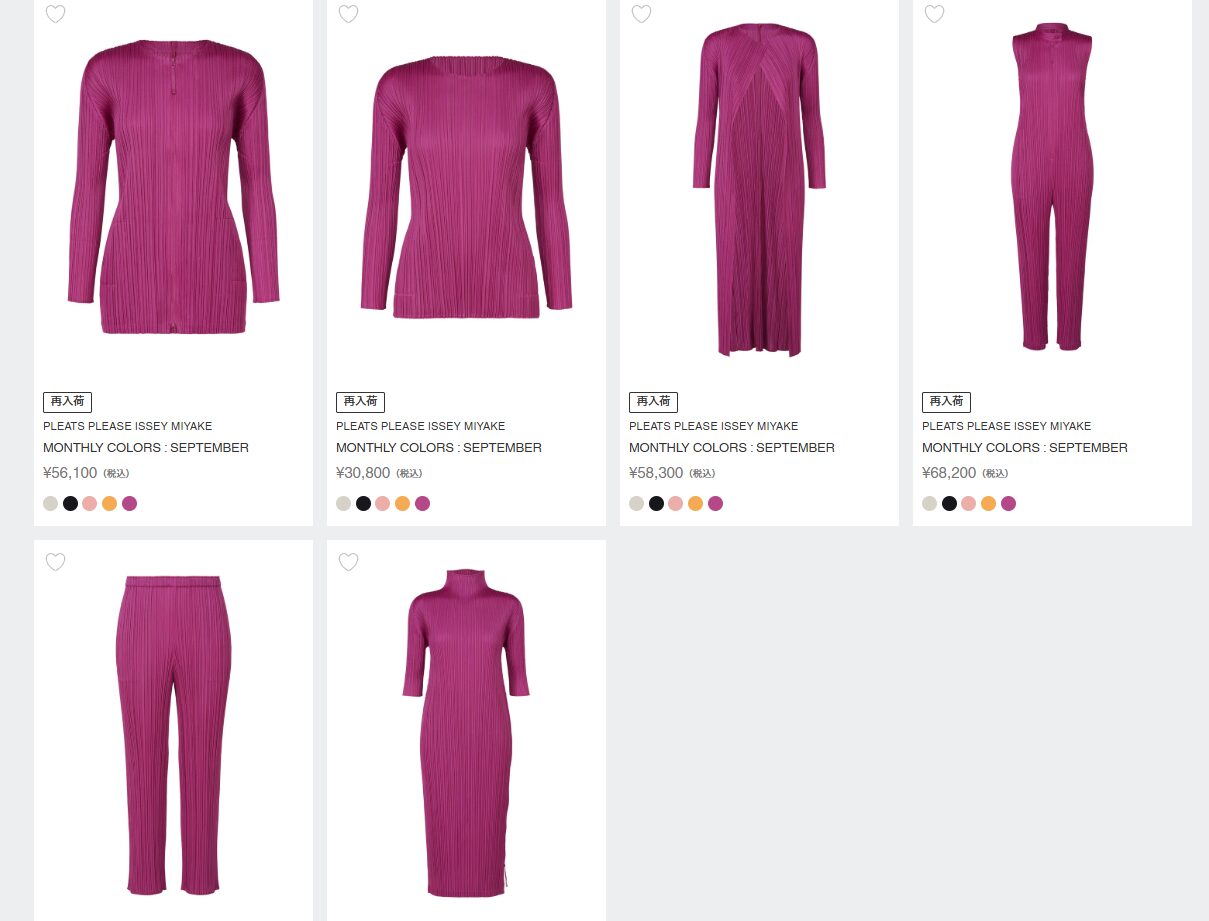Click MONTHLY COLORS : SEPTEMBER title above ¥30,800
This screenshot has height=921, width=1209.
click(439, 448)
